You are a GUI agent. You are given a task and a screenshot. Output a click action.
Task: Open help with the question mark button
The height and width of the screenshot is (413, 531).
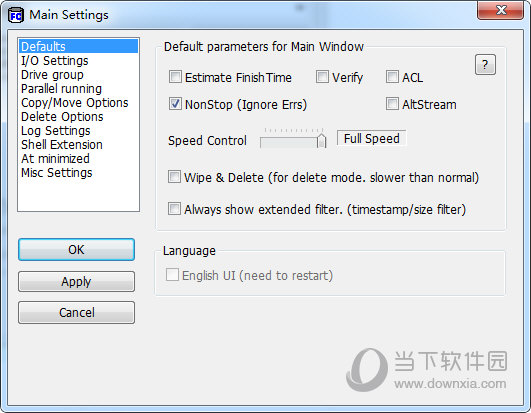[x=485, y=64]
